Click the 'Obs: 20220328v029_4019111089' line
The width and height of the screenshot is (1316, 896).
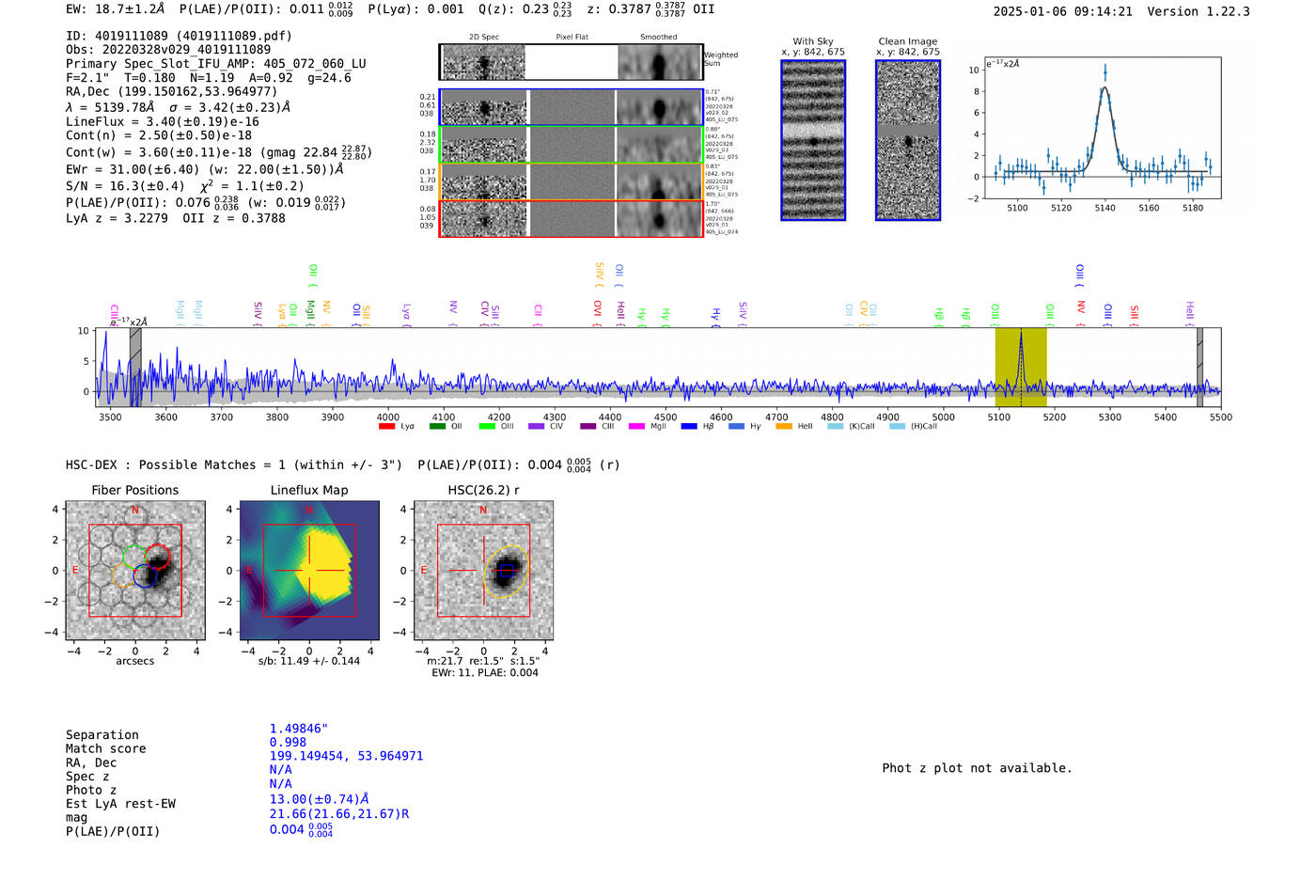168,50
